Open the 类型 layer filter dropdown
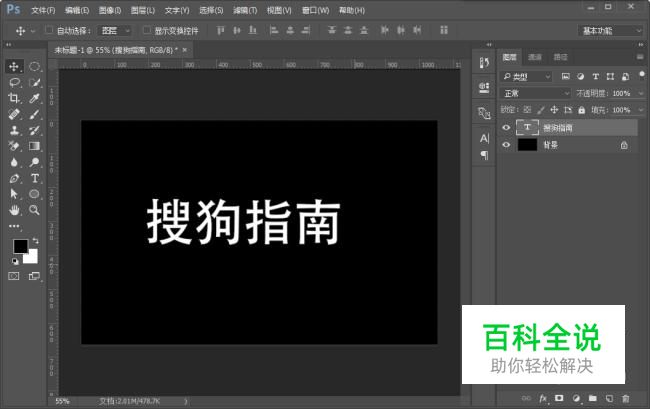 pyautogui.click(x=526, y=77)
